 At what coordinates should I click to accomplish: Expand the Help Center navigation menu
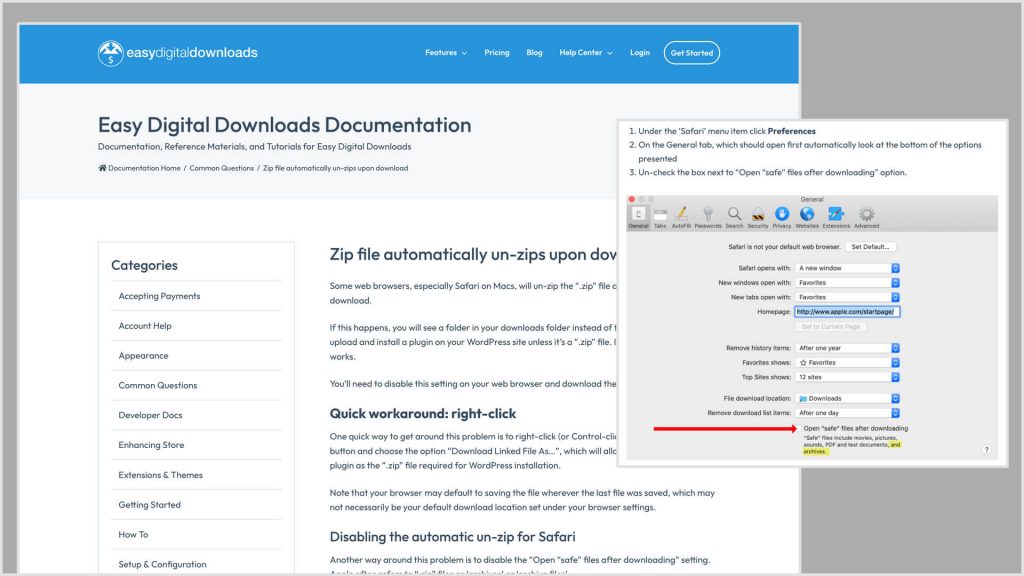(x=585, y=53)
